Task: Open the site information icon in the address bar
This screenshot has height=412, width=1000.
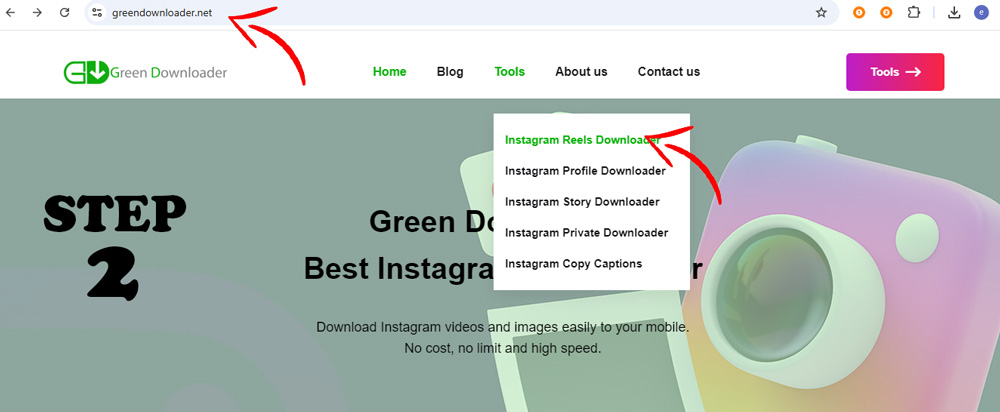Action: [x=97, y=12]
